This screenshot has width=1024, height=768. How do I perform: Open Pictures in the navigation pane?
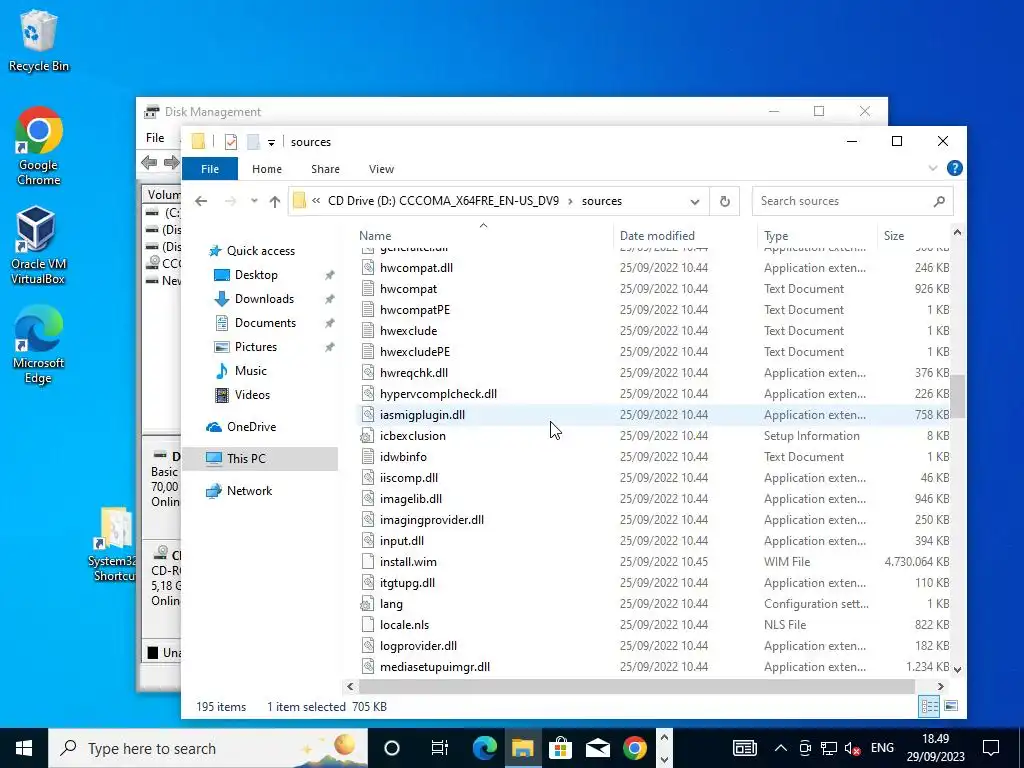pyautogui.click(x=255, y=347)
